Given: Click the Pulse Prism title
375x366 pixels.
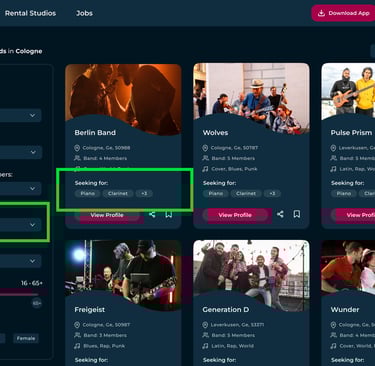Looking at the screenshot, I should pos(351,133).
